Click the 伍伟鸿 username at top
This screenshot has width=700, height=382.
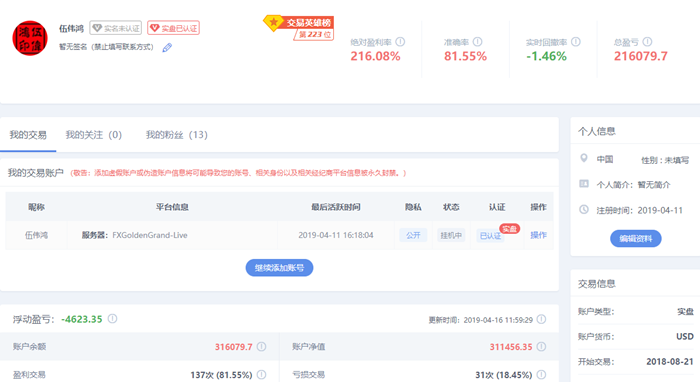(71, 28)
